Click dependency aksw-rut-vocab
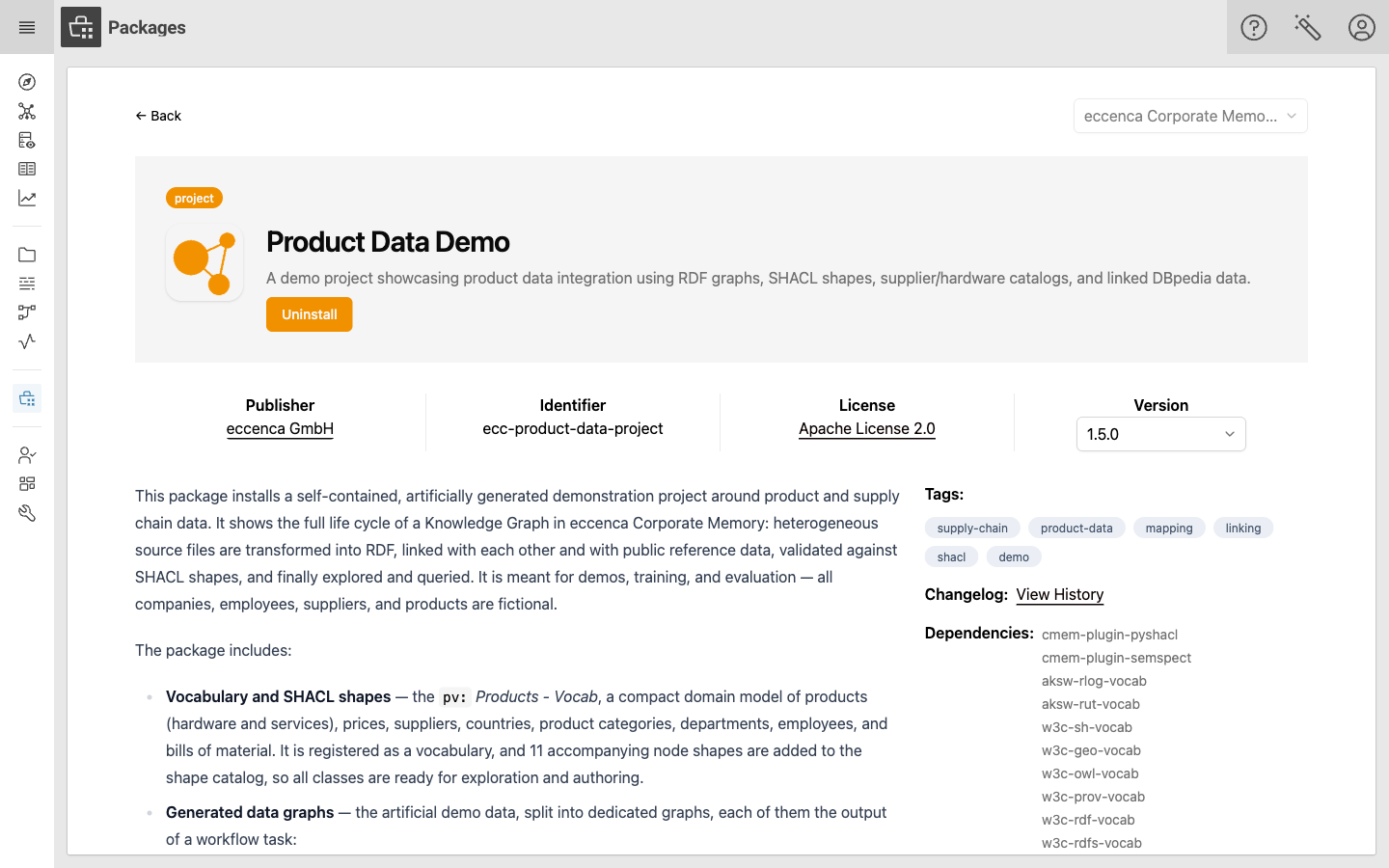This screenshot has width=1389, height=868. 1091,704
